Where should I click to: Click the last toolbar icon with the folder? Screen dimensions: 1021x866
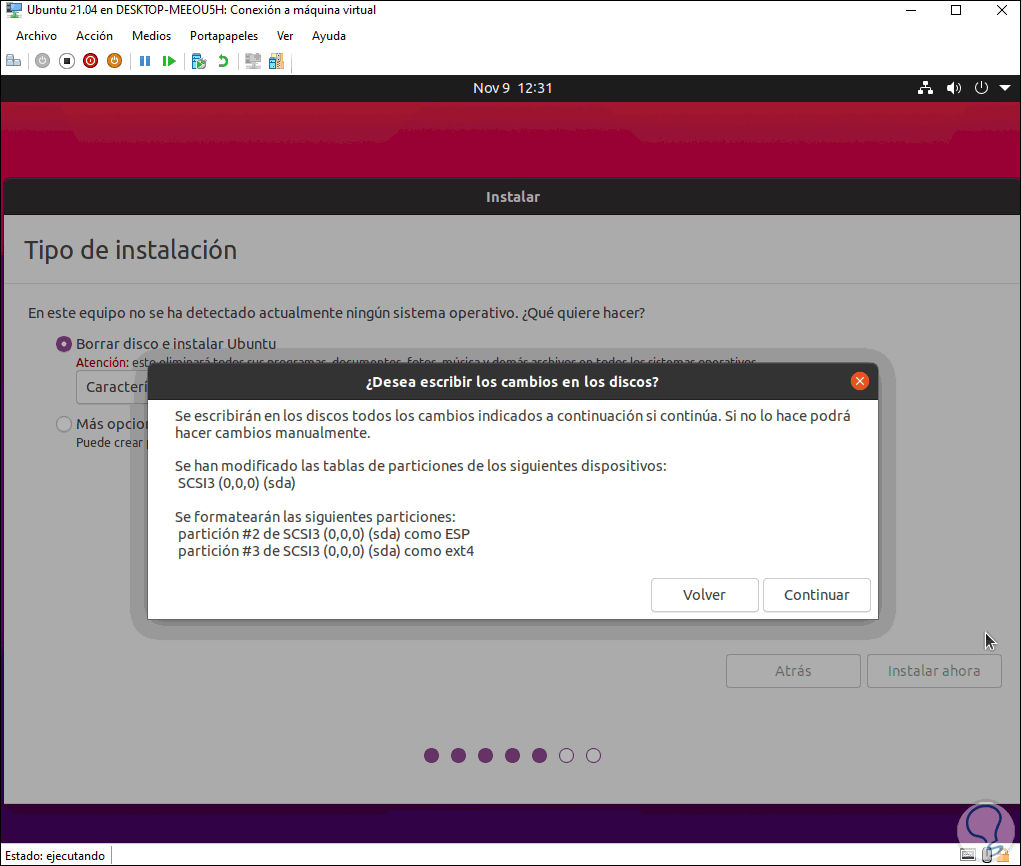pos(277,61)
